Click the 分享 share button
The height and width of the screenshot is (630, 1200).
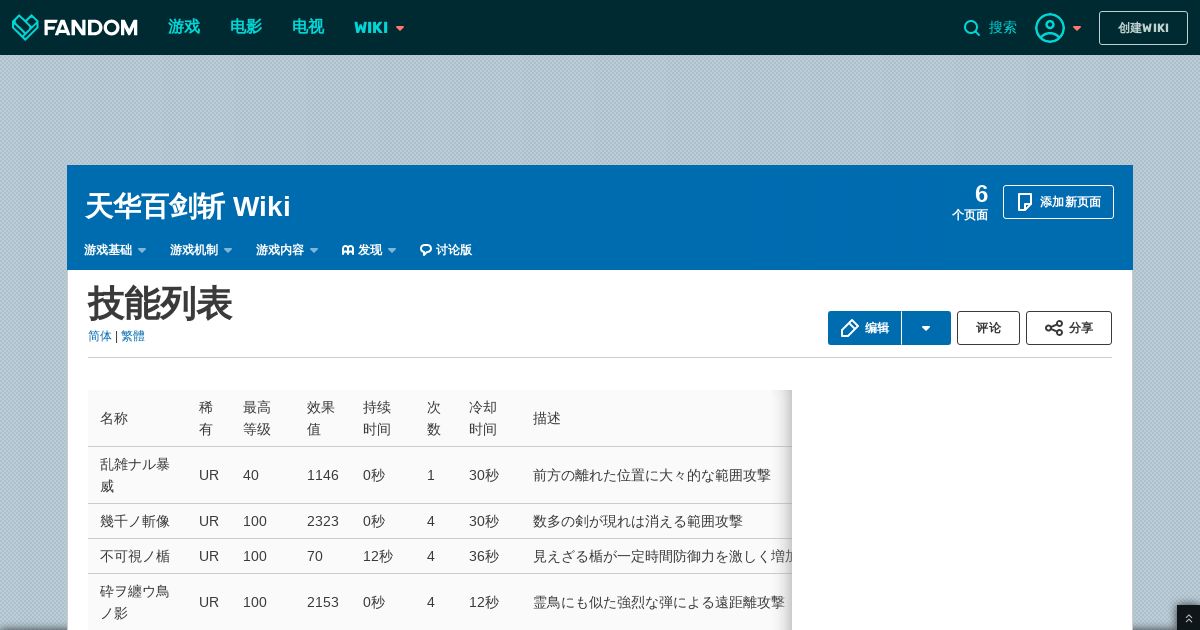pos(1069,328)
